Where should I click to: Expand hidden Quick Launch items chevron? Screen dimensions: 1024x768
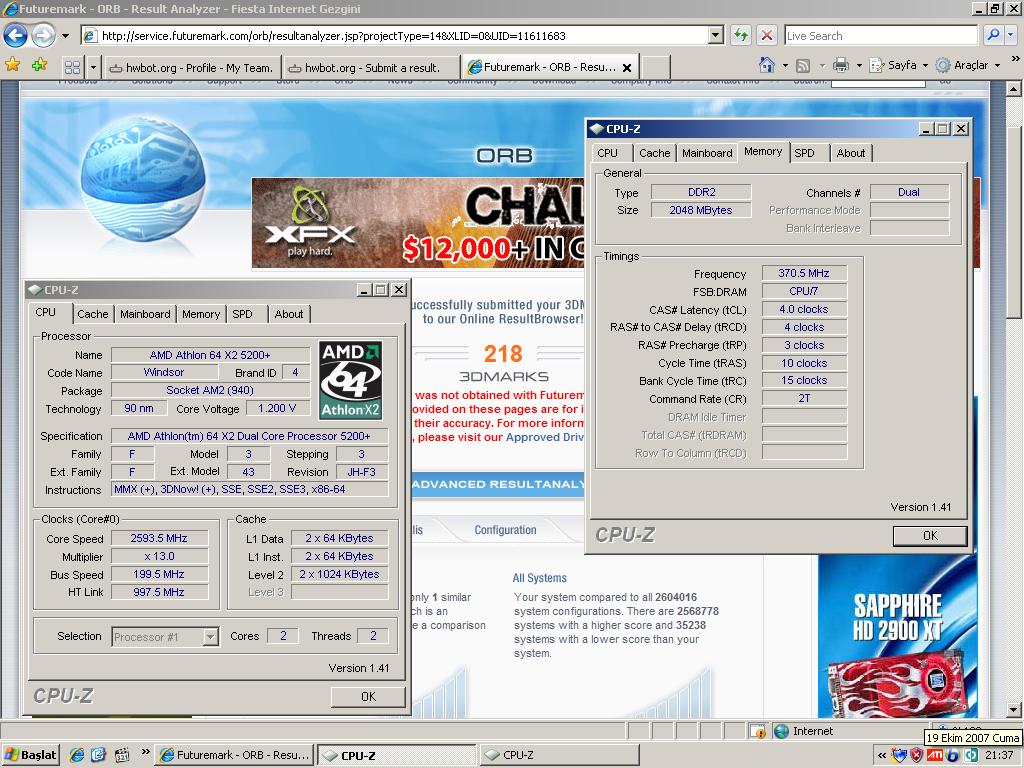click(145, 752)
